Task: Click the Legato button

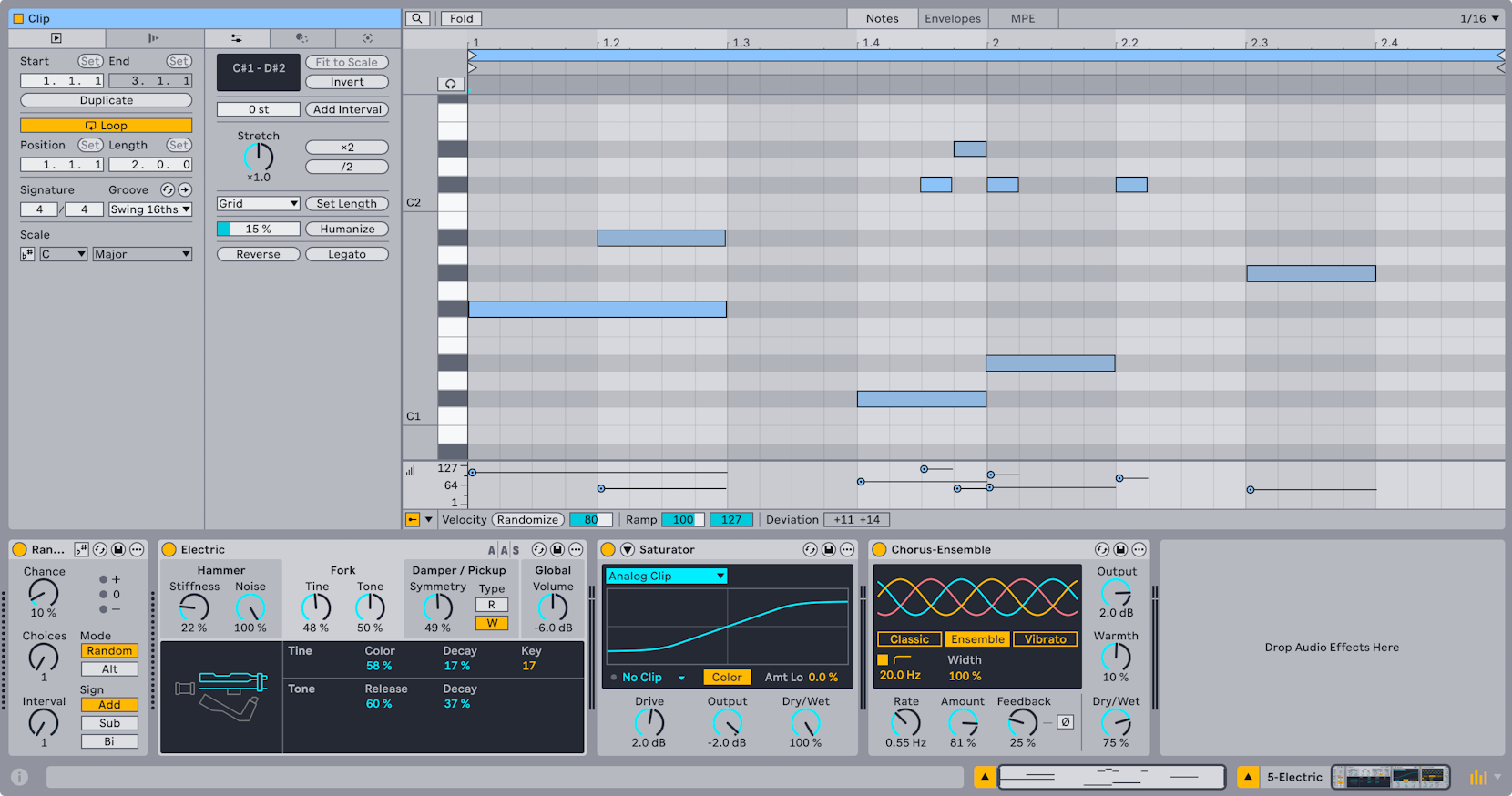Action: tap(347, 254)
